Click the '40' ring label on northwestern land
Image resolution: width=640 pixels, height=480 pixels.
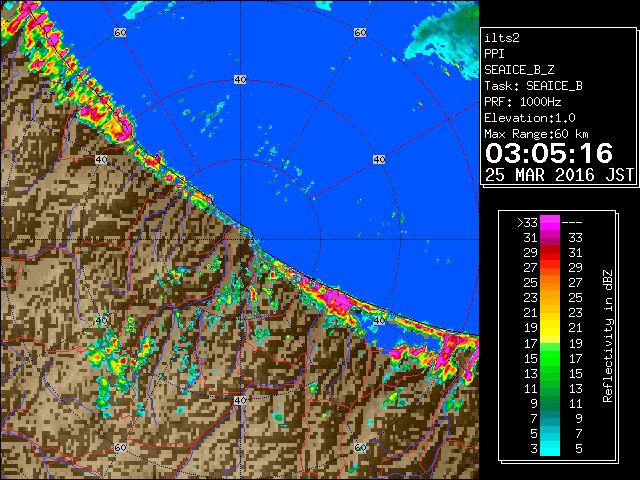[x=101, y=159]
